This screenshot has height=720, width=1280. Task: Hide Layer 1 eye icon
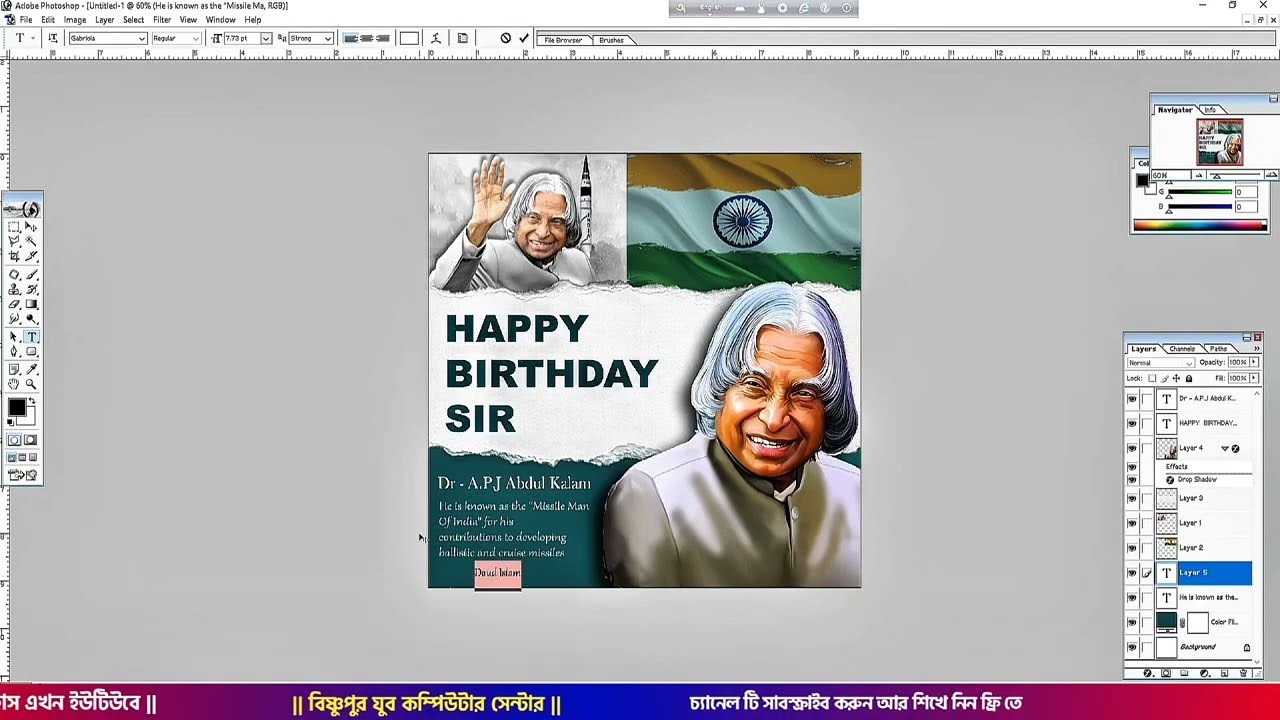point(1132,523)
